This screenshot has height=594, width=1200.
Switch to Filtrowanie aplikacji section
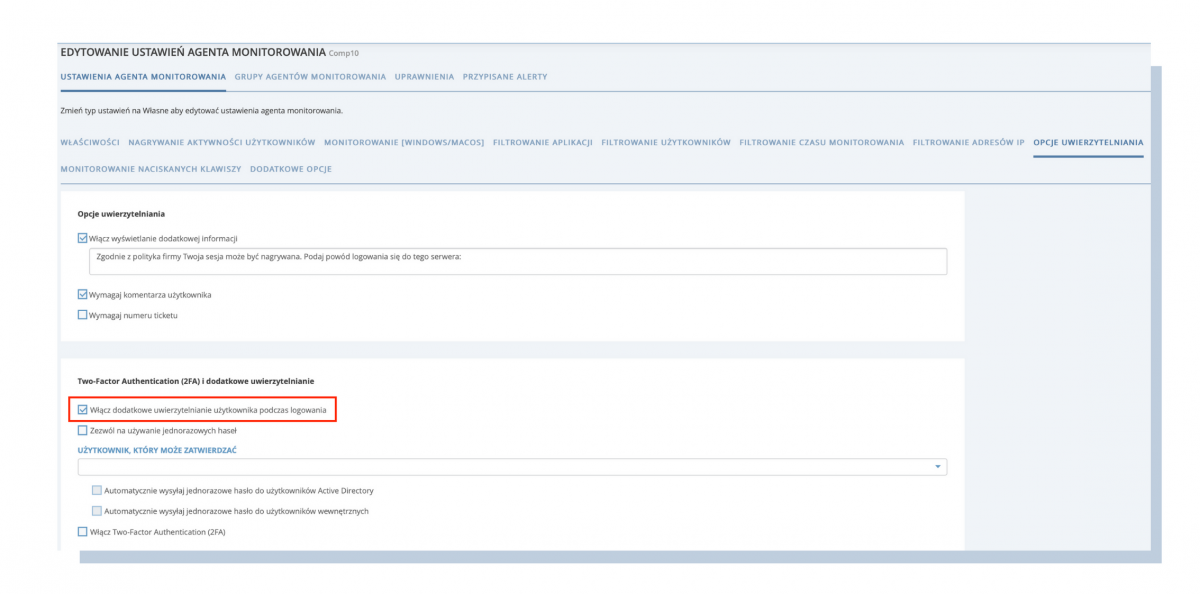pos(543,143)
